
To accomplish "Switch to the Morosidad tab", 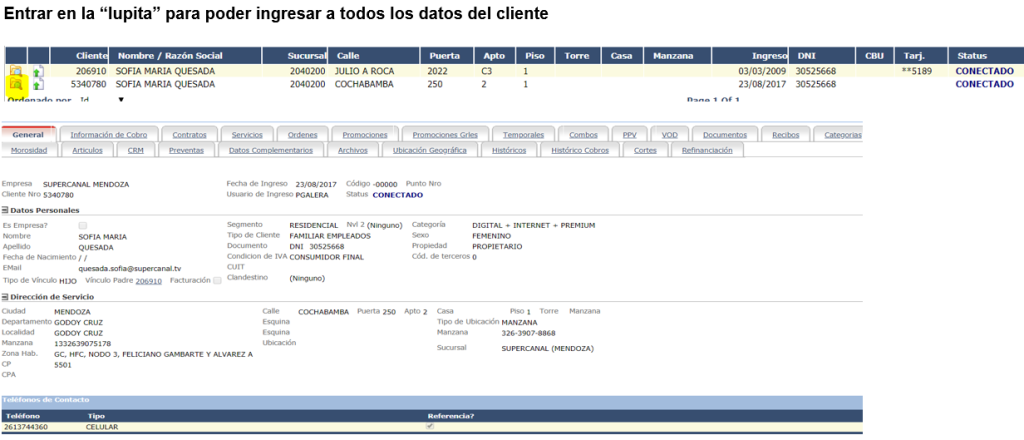I will [29, 150].
